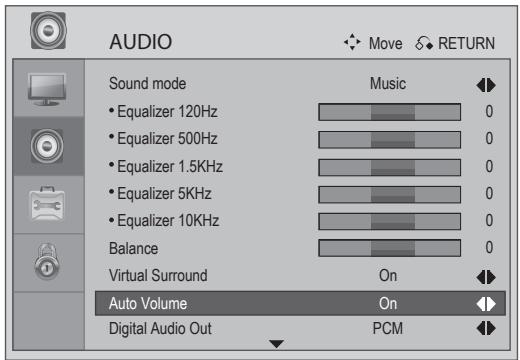Select the Audio speaker icon in sidebar
520x360 pixels.
[x=47, y=146]
